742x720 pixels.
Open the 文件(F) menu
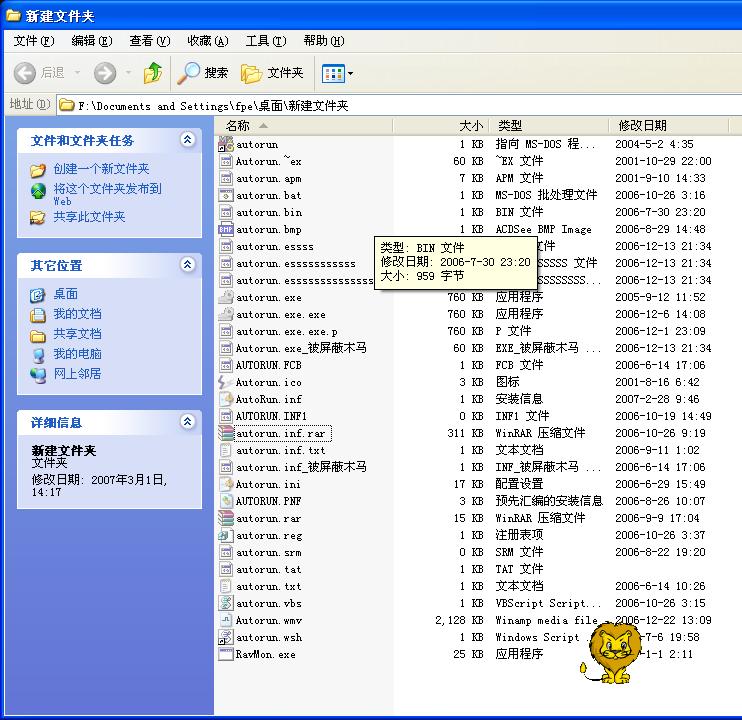[34, 41]
